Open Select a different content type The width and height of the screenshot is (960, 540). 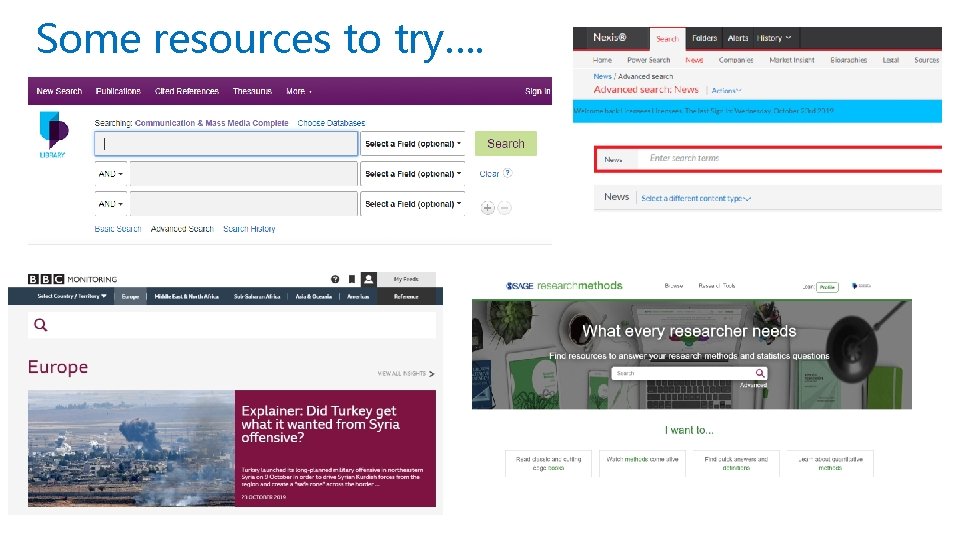(696, 198)
